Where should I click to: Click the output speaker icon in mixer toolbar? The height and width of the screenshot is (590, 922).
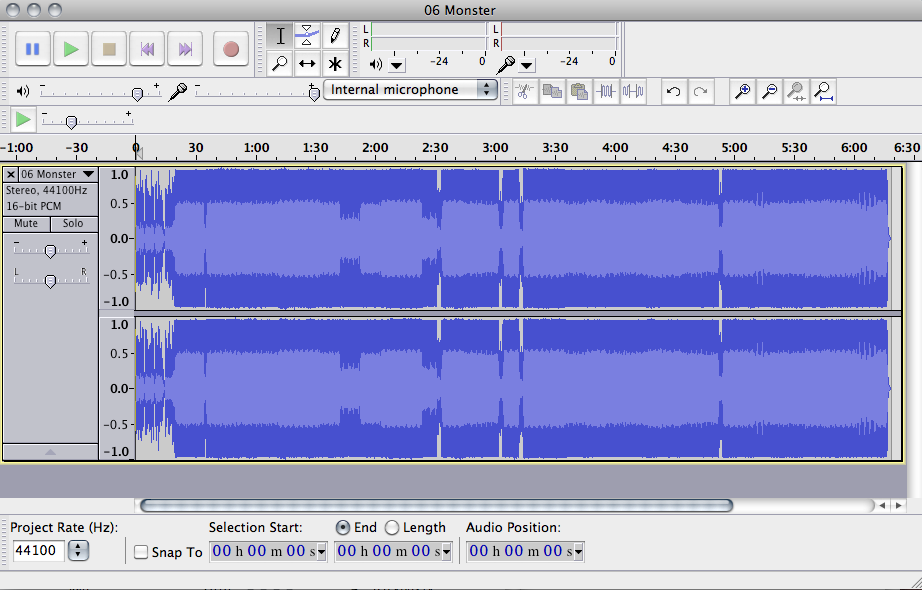coord(23,91)
